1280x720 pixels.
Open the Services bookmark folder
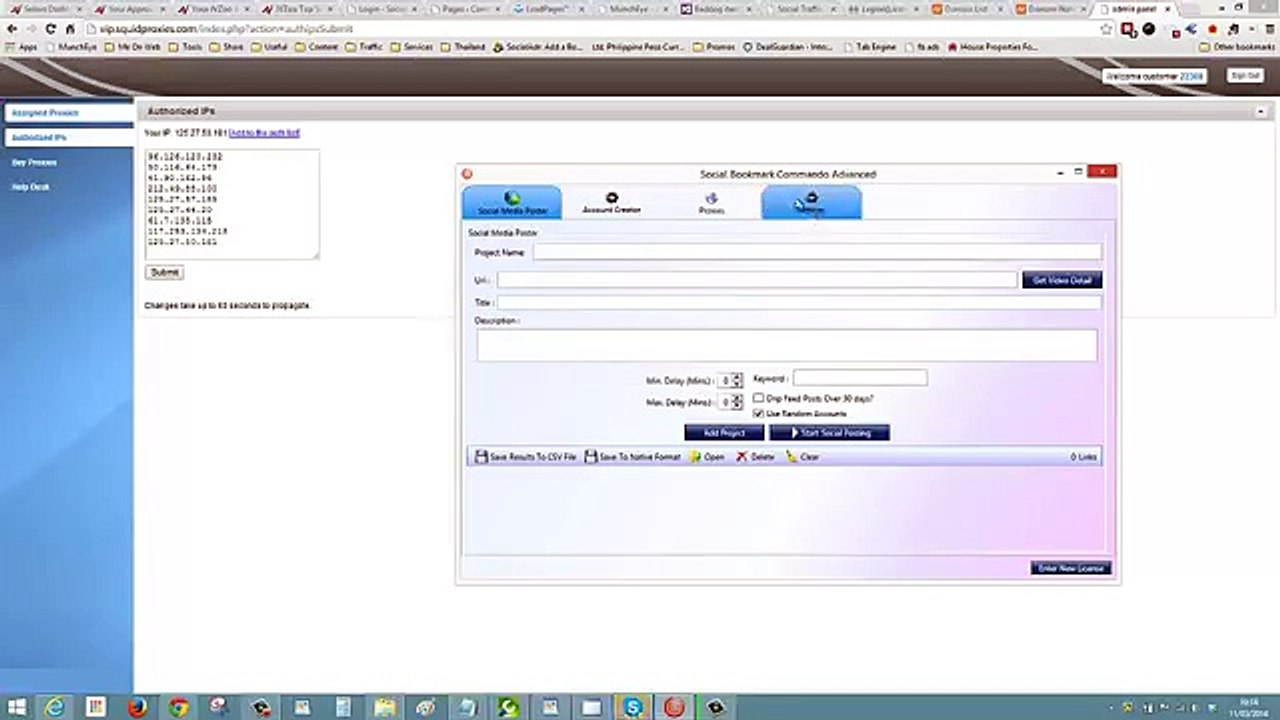point(411,47)
